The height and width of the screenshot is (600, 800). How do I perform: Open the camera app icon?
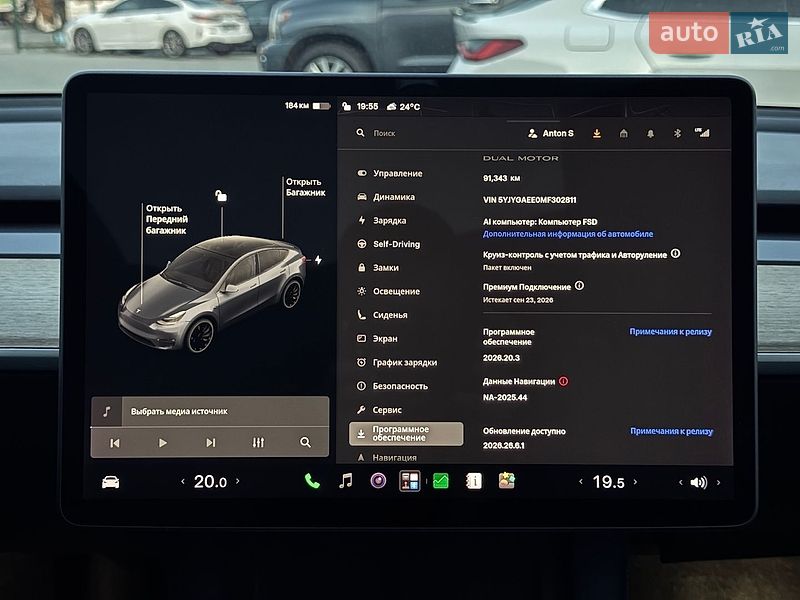point(378,481)
